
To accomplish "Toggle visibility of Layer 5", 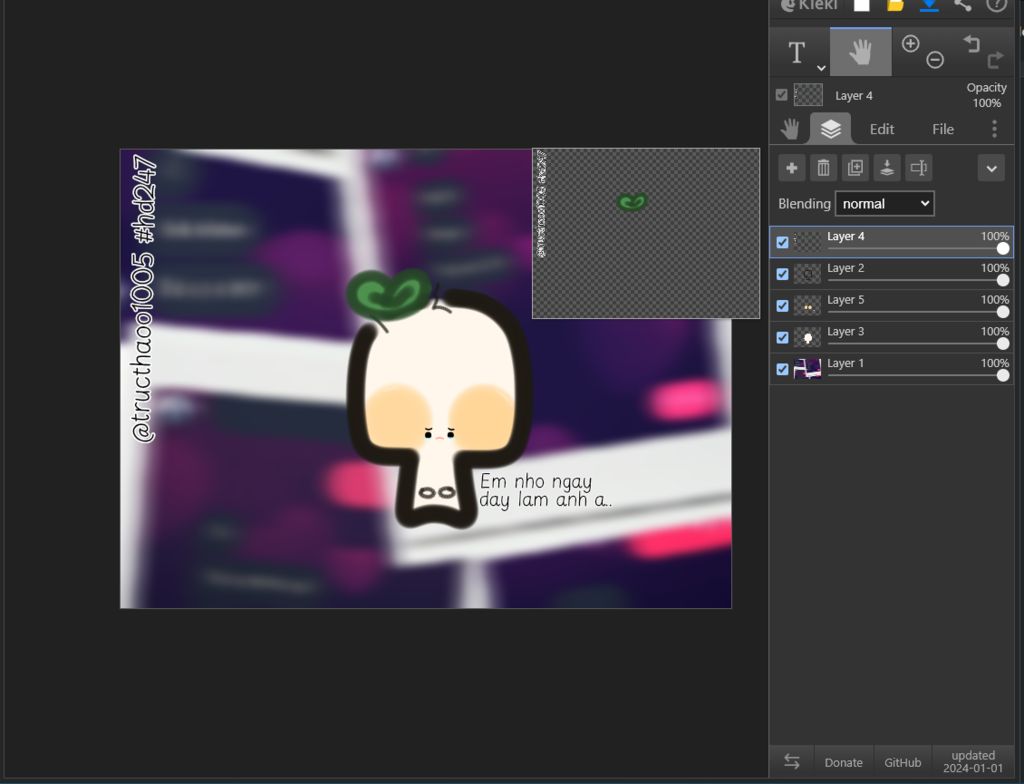I will tap(782, 306).
